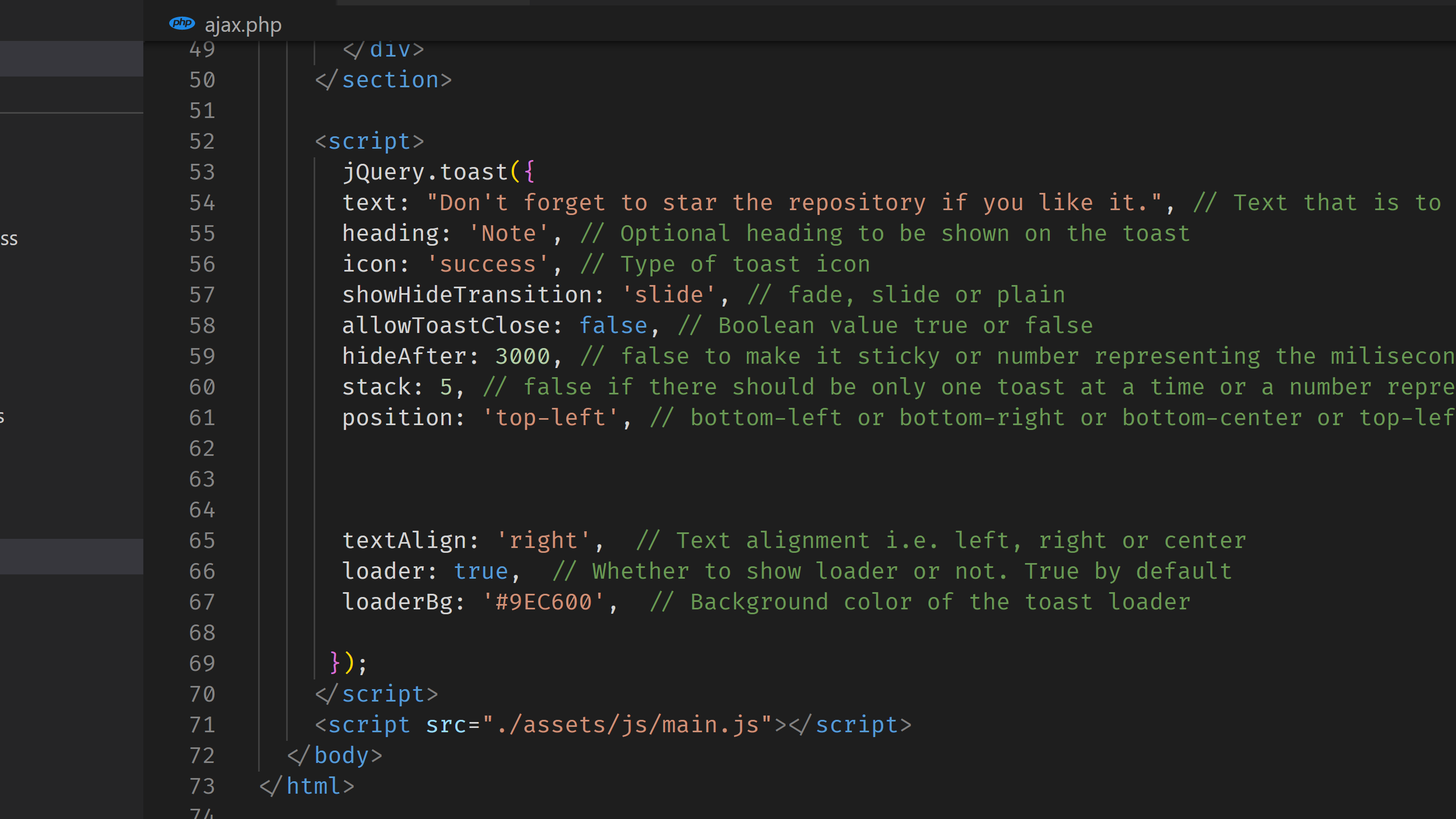This screenshot has width=1456, height=819.
Task: Click the comment "fade, slide or plain"
Action: [906, 295]
